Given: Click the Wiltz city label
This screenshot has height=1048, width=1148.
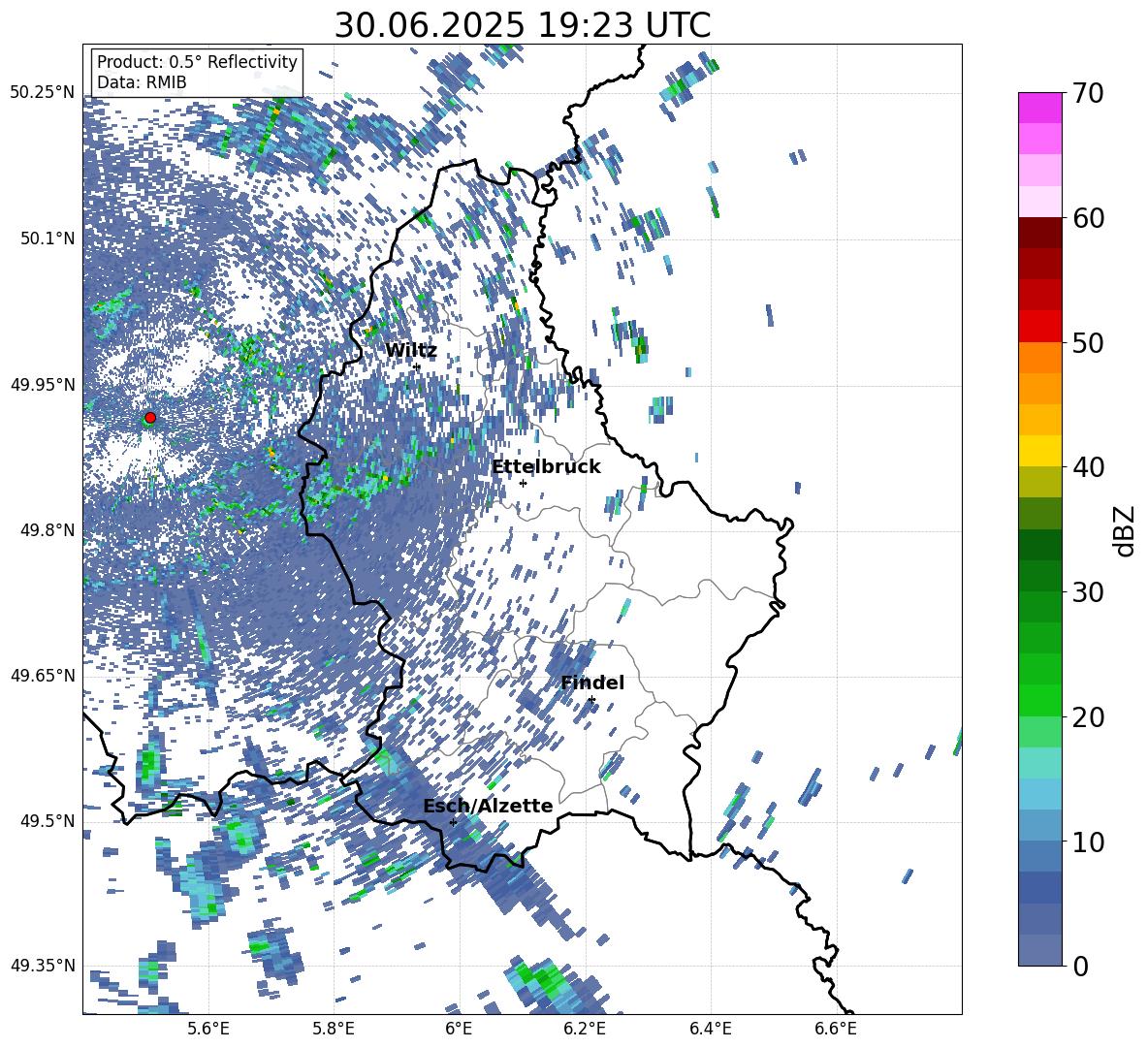Looking at the screenshot, I should point(411,351).
